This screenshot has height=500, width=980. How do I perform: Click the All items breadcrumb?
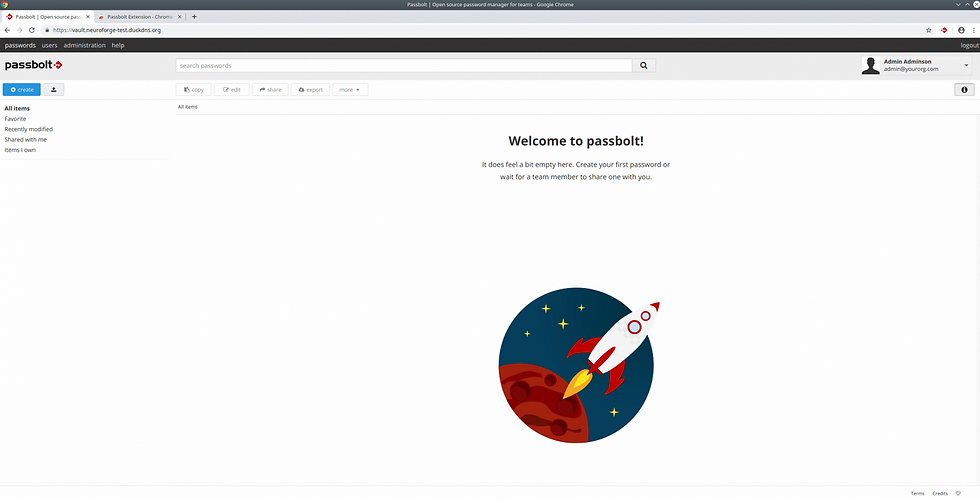point(188,107)
